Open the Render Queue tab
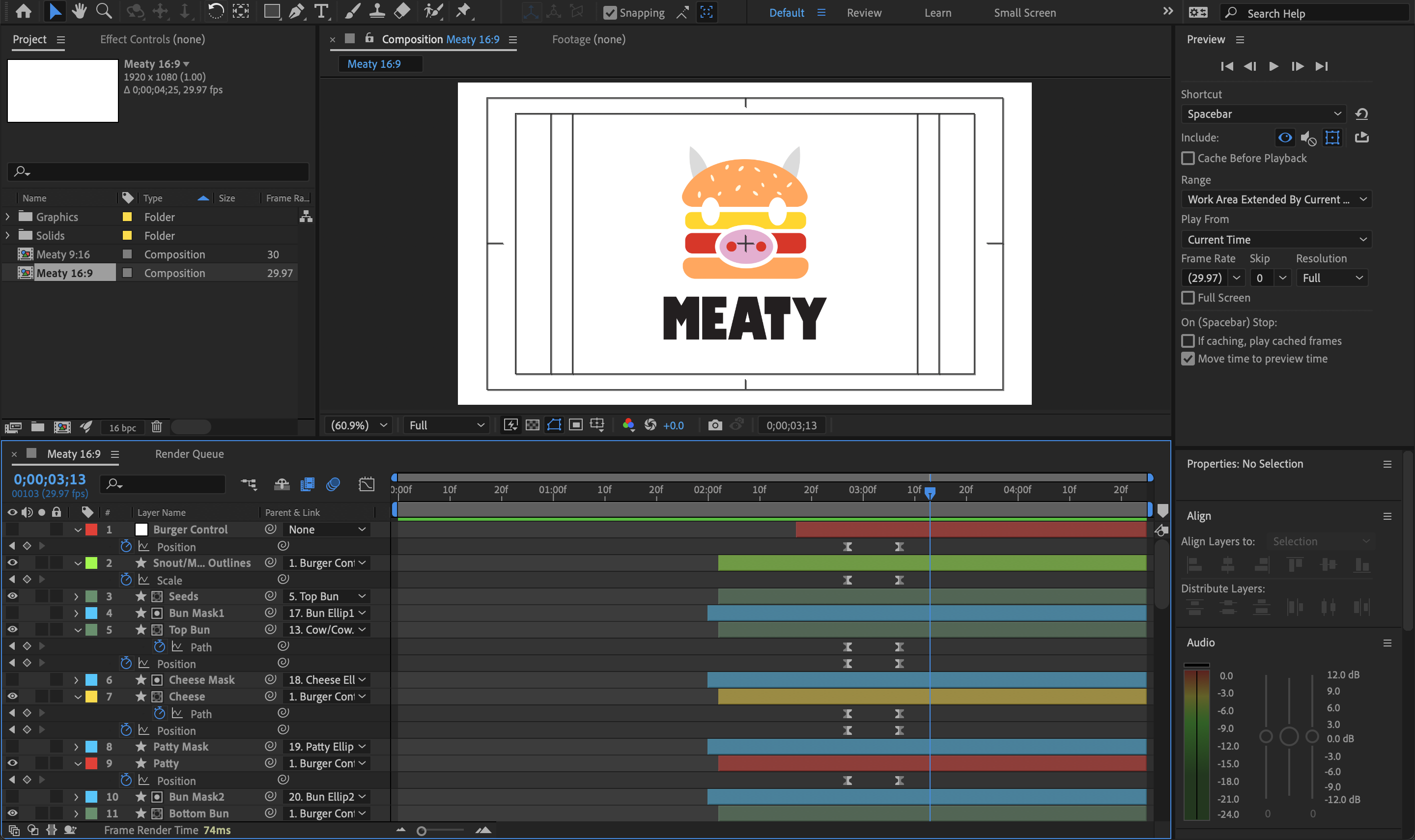The width and height of the screenshot is (1415, 840). [189, 454]
